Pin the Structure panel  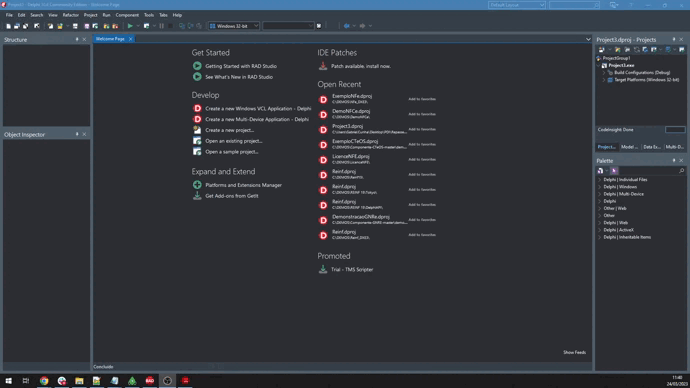77,40
